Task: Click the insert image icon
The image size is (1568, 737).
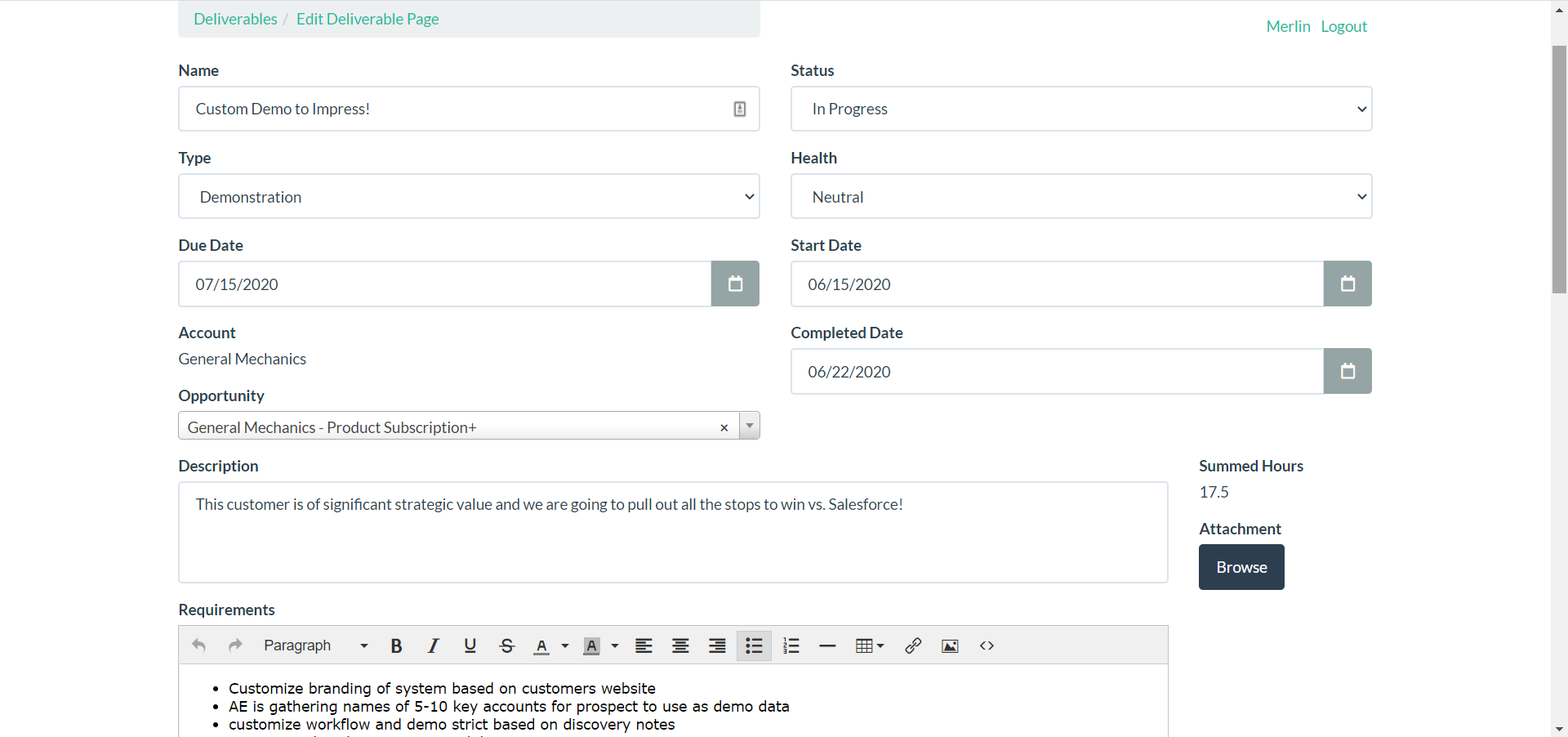Action: [950, 645]
